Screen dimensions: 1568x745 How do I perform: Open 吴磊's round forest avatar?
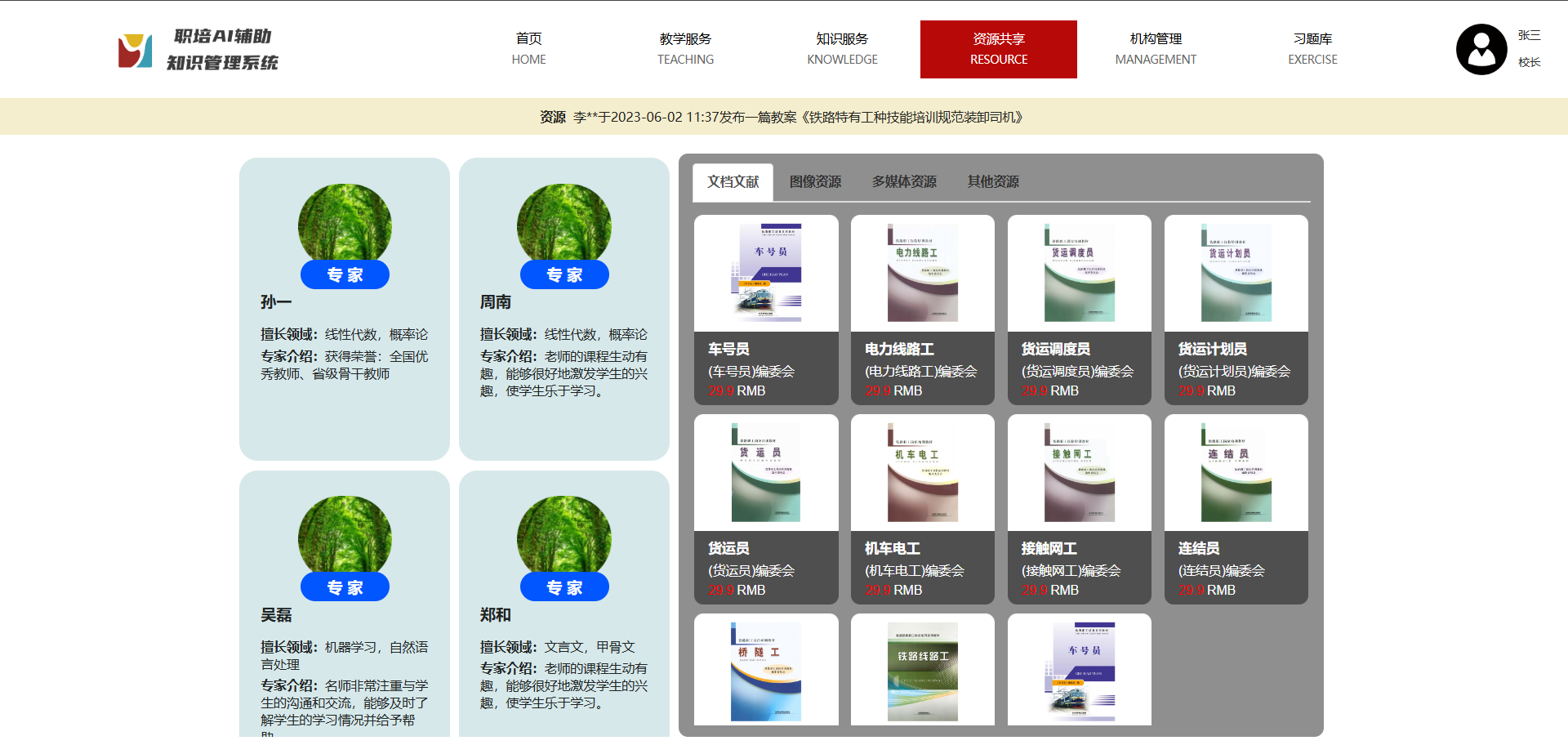pos(345,535)
